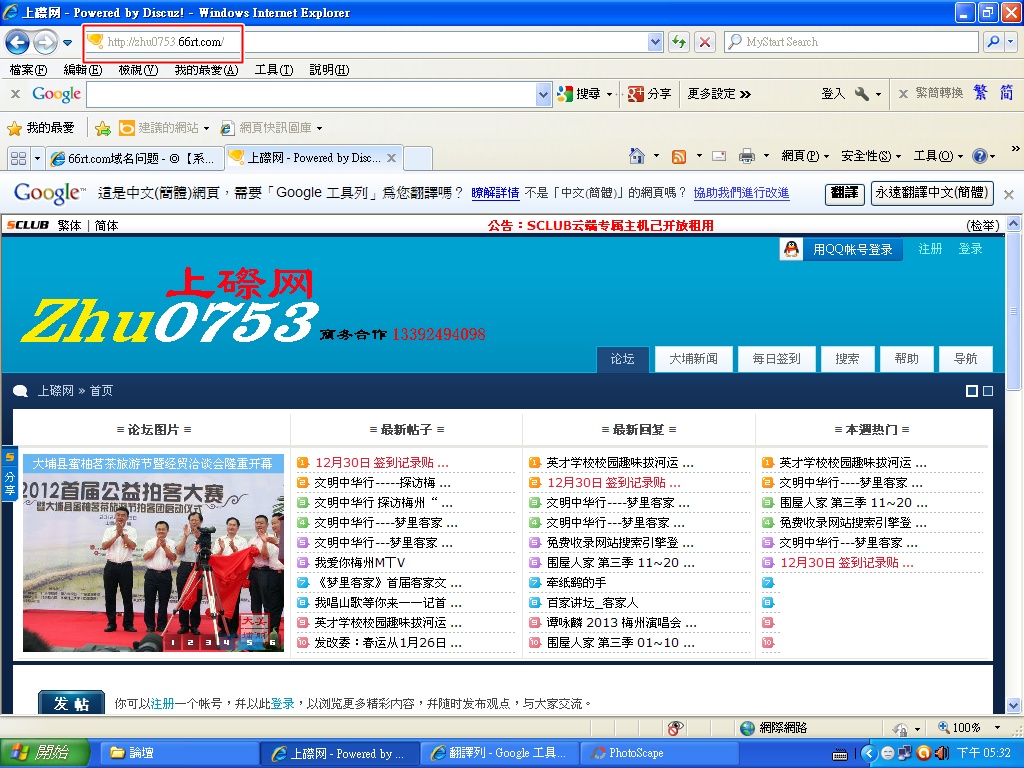1024x768 pixels.
Task: Open the 檔案(F) menu
Action: click(28, 70)
